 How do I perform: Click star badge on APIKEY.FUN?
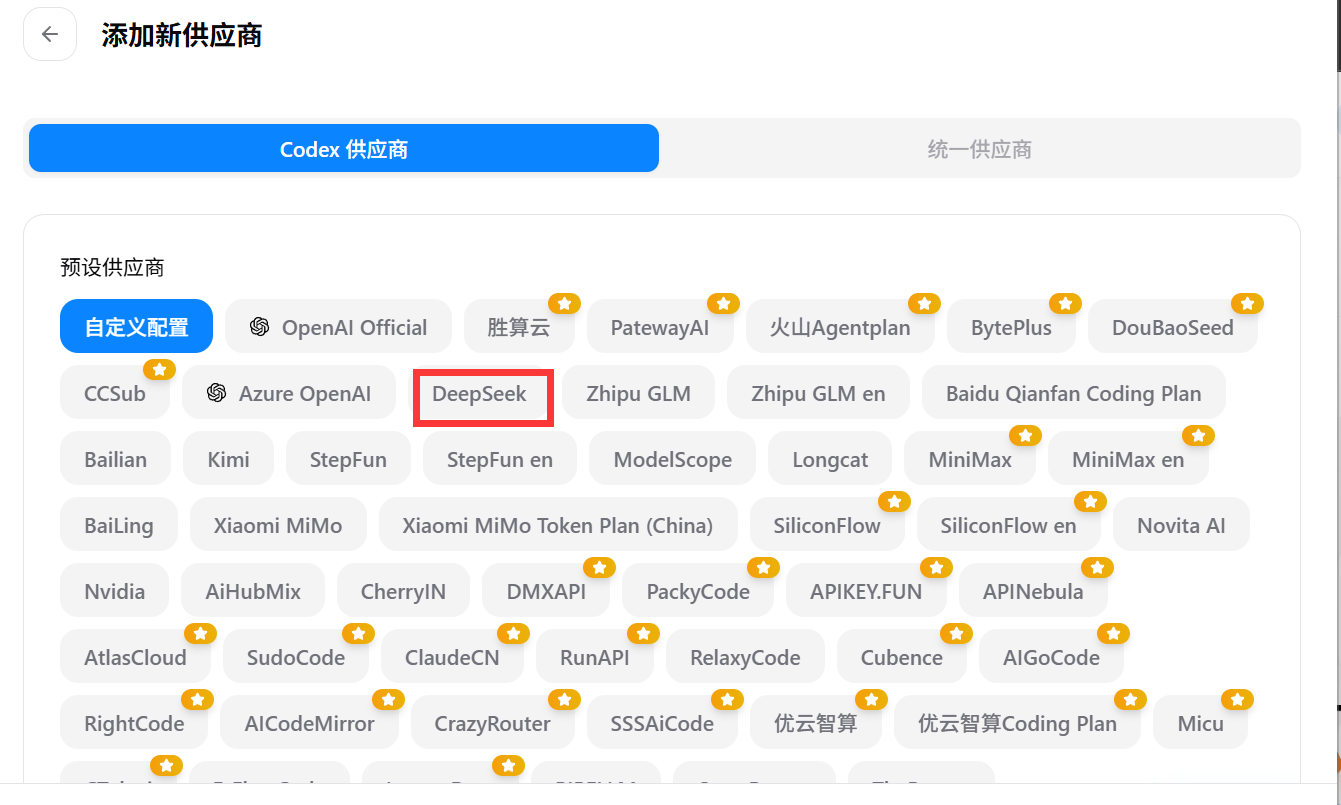pyautogui.click(x=936, y=567)
